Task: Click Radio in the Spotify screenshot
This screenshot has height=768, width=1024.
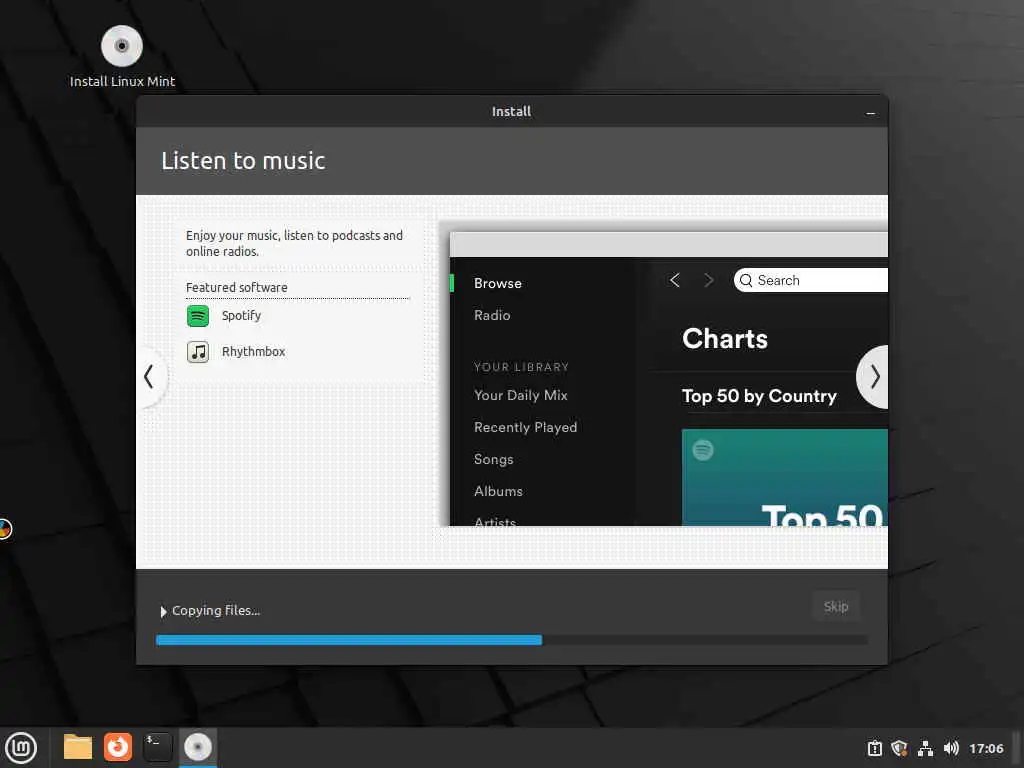Action: (x=492, y=315)
